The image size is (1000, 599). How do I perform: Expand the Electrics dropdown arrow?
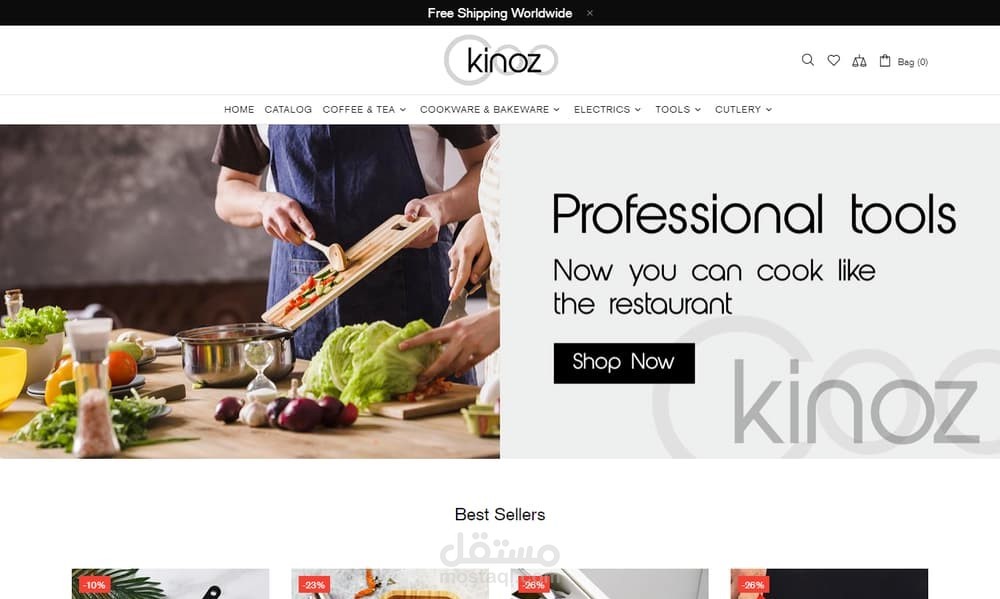(638, 110)
